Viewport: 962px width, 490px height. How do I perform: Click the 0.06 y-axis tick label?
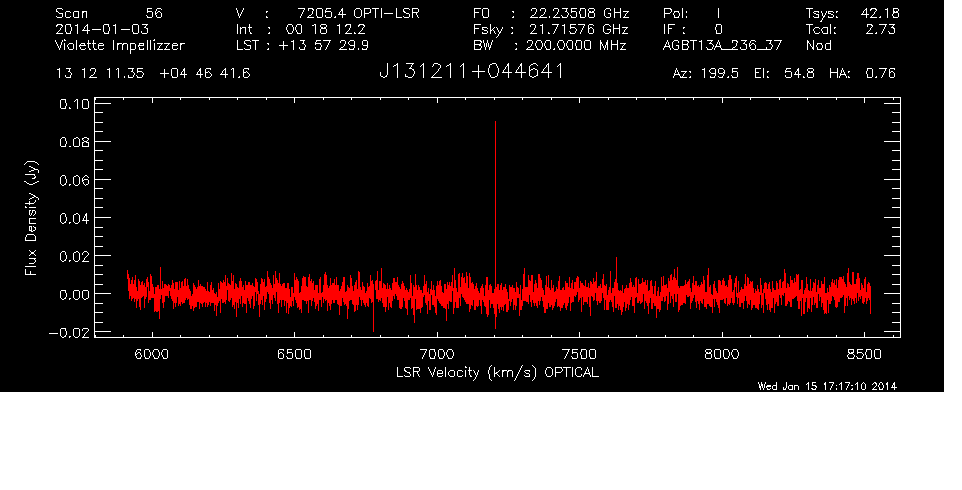click(74, 180)
